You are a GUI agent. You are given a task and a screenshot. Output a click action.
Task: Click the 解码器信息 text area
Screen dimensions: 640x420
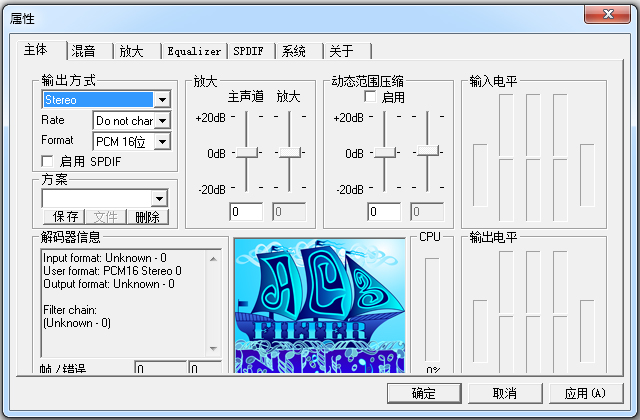tap(120, 300)
